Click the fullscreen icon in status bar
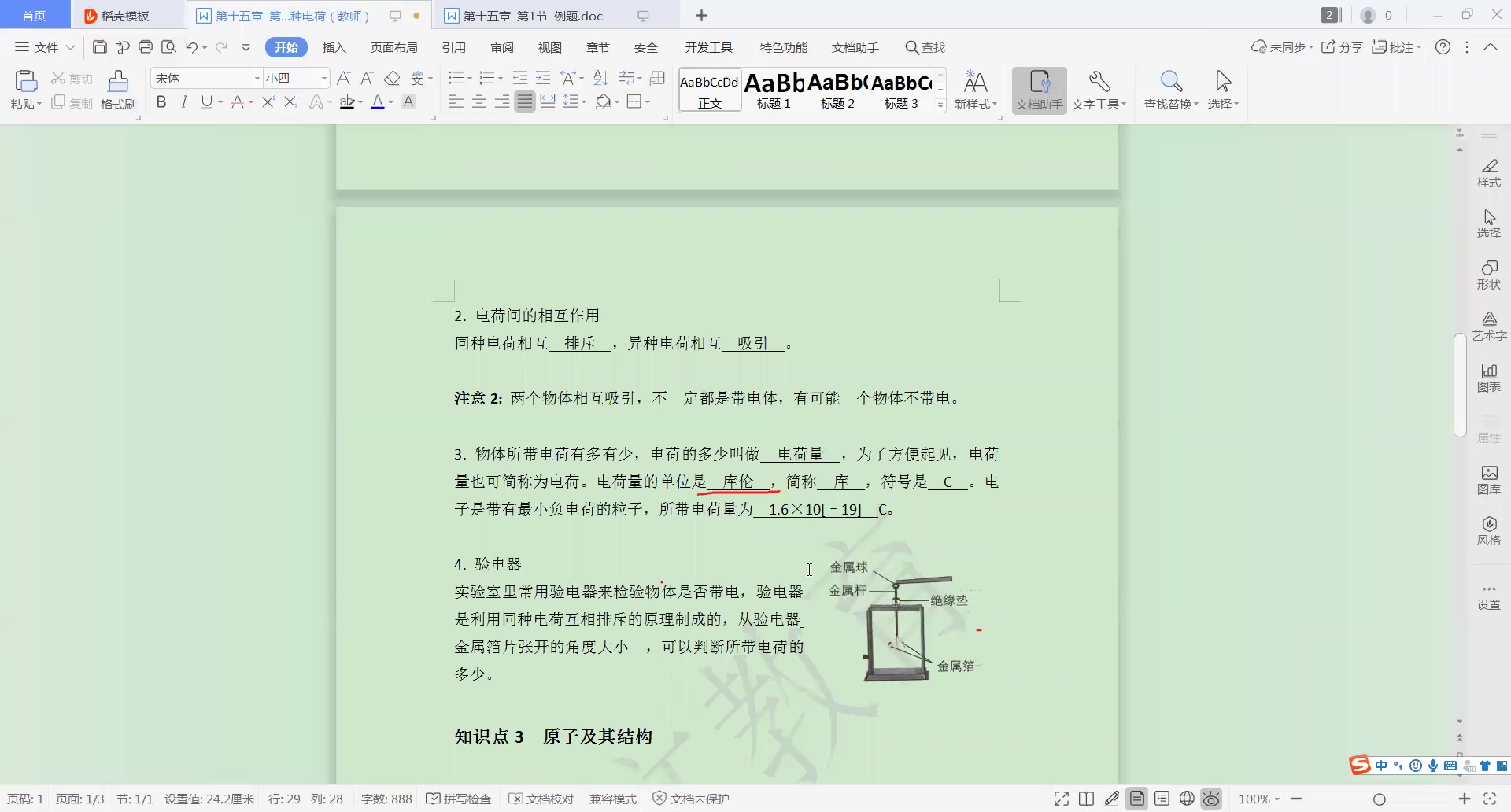Viewport: 1511px width, 812px height. [x=1061, y=799]
